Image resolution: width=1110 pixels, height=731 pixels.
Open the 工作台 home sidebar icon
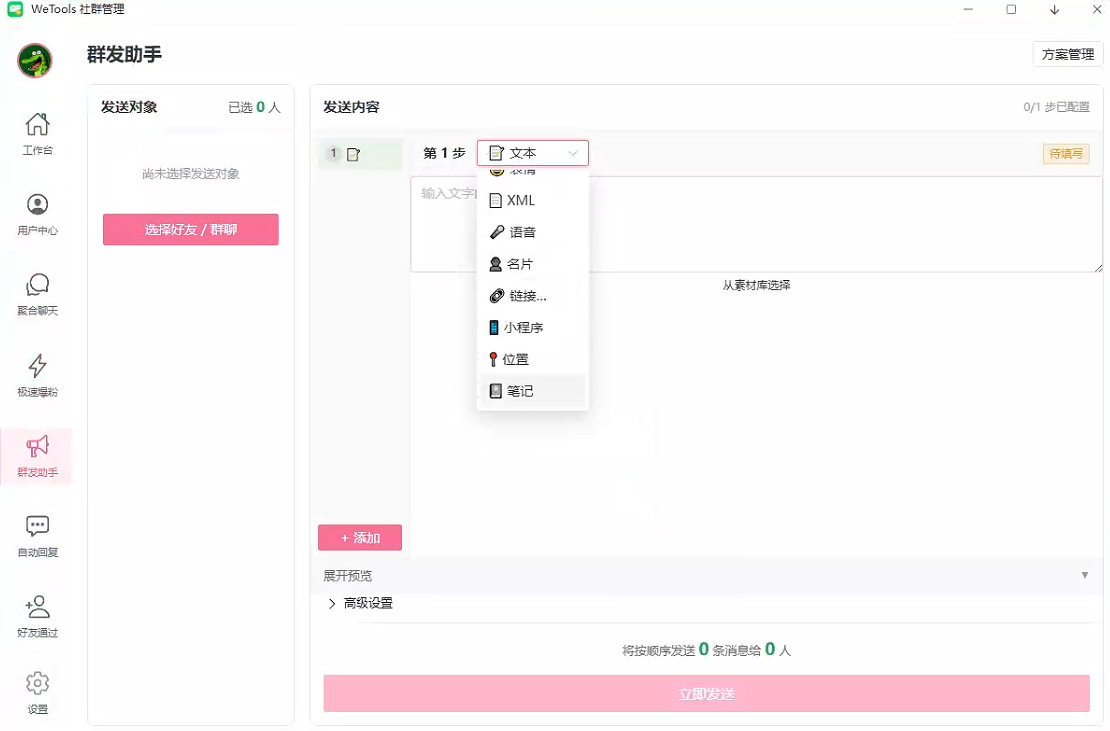tap(37, 133)
